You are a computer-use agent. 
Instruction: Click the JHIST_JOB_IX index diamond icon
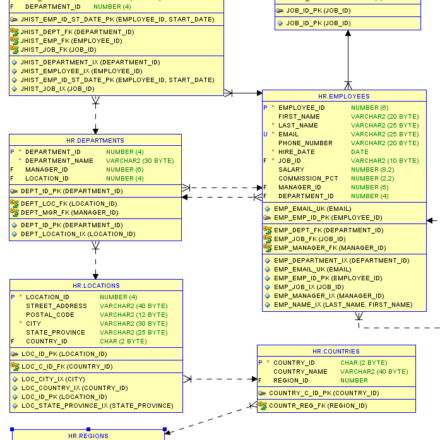(14, 89)
